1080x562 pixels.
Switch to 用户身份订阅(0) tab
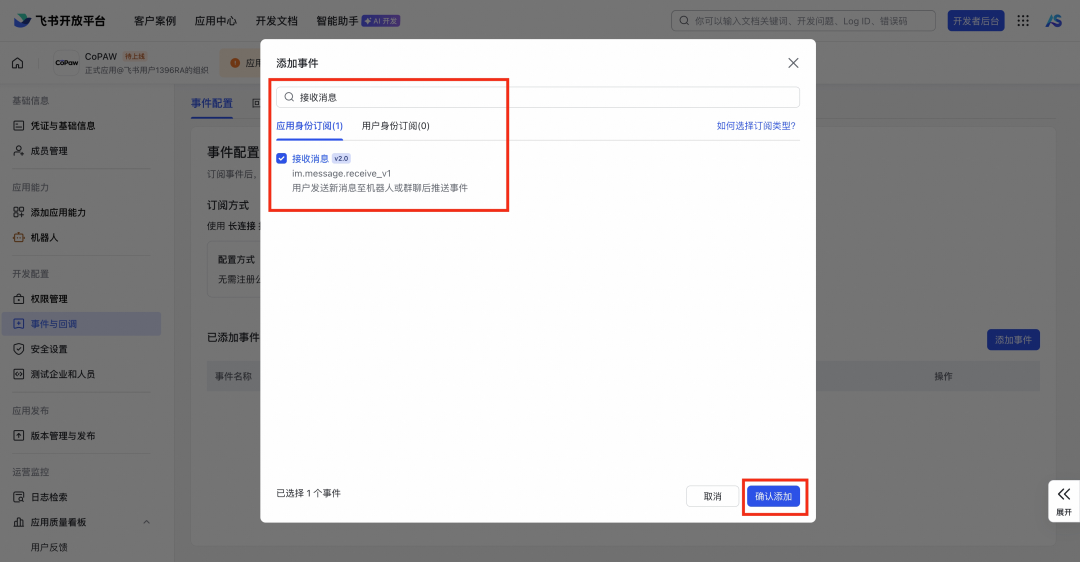[x=395, y=126]
